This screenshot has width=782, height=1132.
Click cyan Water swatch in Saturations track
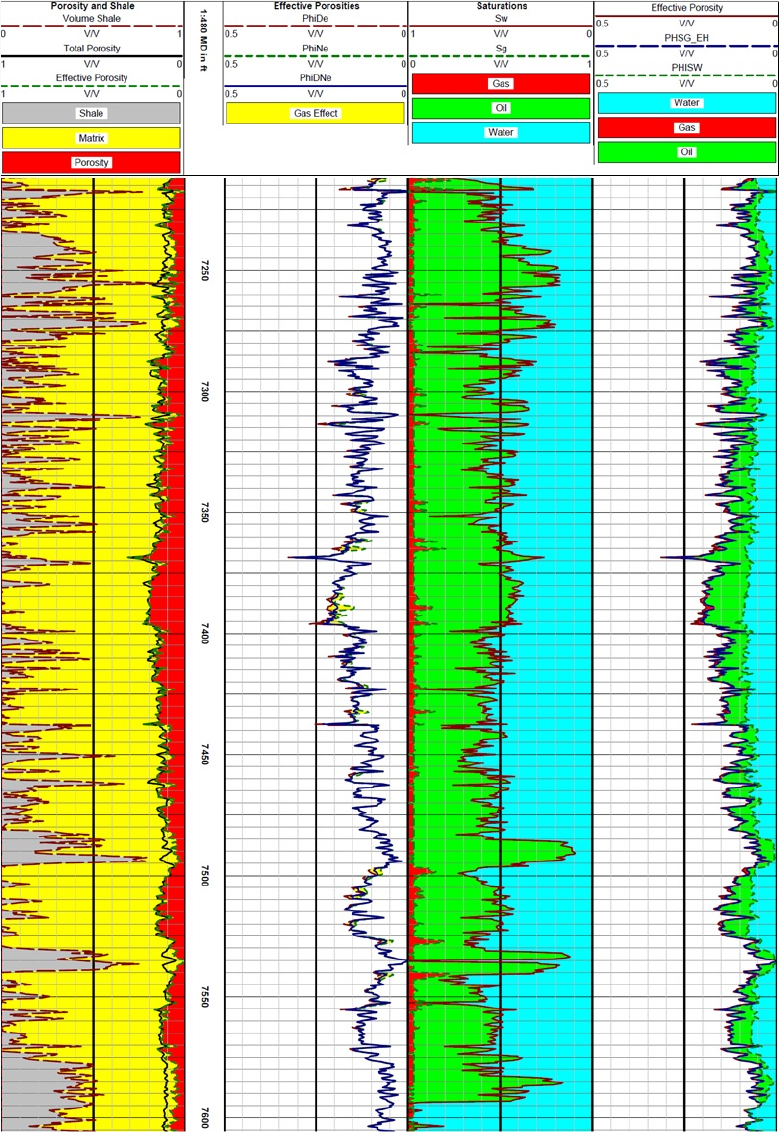coord(501,132)
